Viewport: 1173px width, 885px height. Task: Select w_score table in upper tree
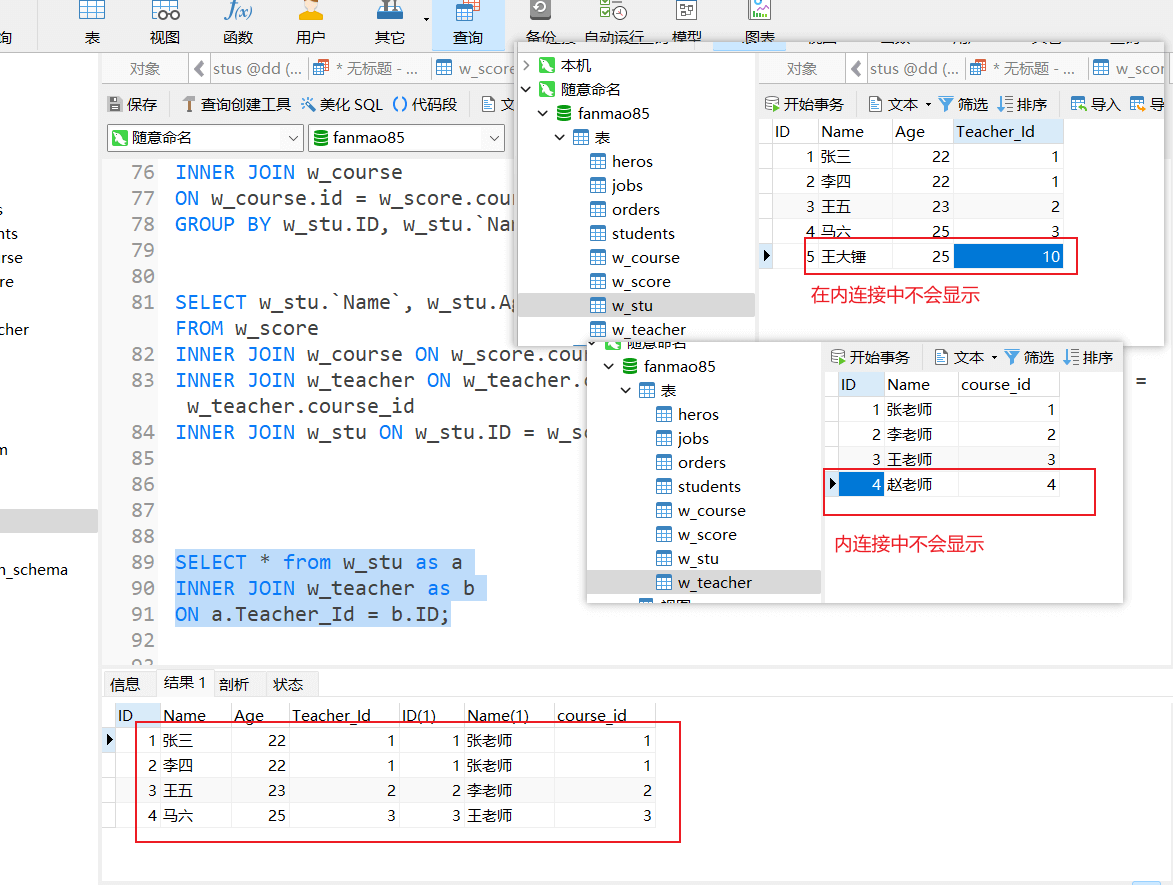630,281
